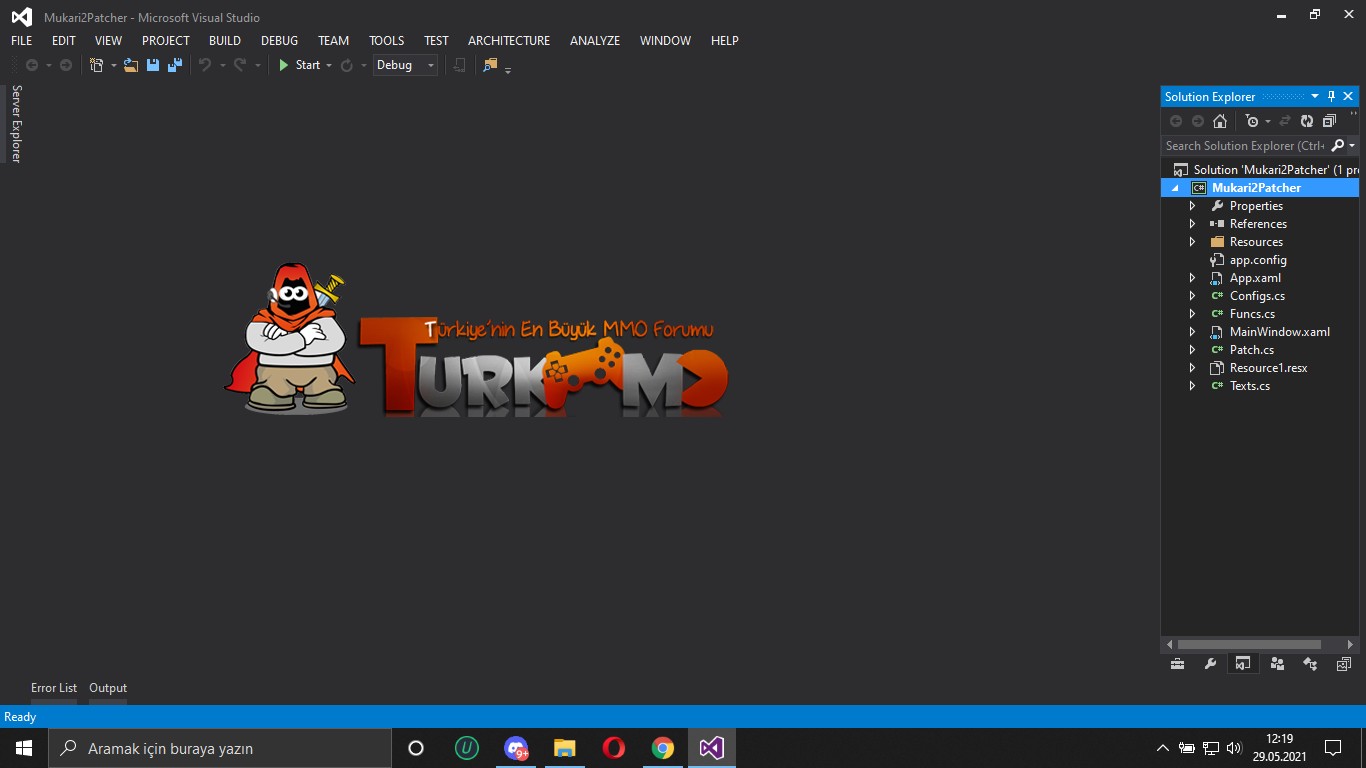This screenshot has height=768, width=1366.
Task: Click the Save All double-disk icon
Action: coord(175,65)
